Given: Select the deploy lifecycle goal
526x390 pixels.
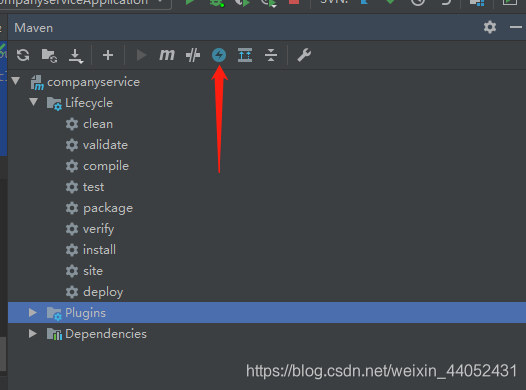Looking at the screenshot, I should (x=103, y=292).
